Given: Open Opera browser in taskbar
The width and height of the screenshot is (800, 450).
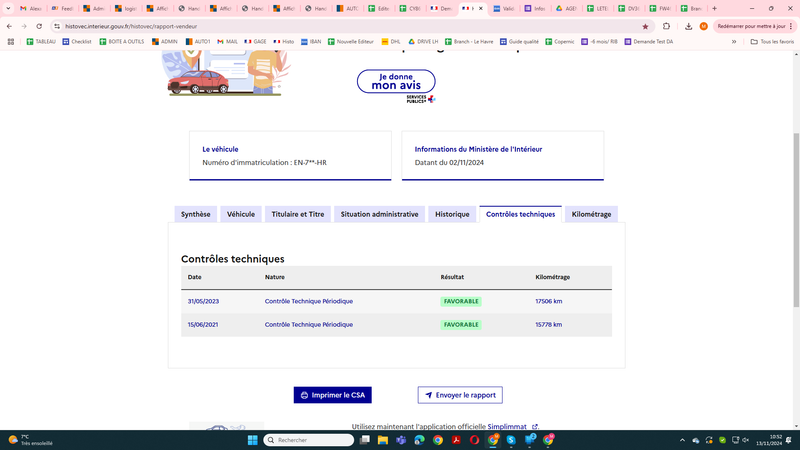Looking at the screenshot, I should coord(474,440).
